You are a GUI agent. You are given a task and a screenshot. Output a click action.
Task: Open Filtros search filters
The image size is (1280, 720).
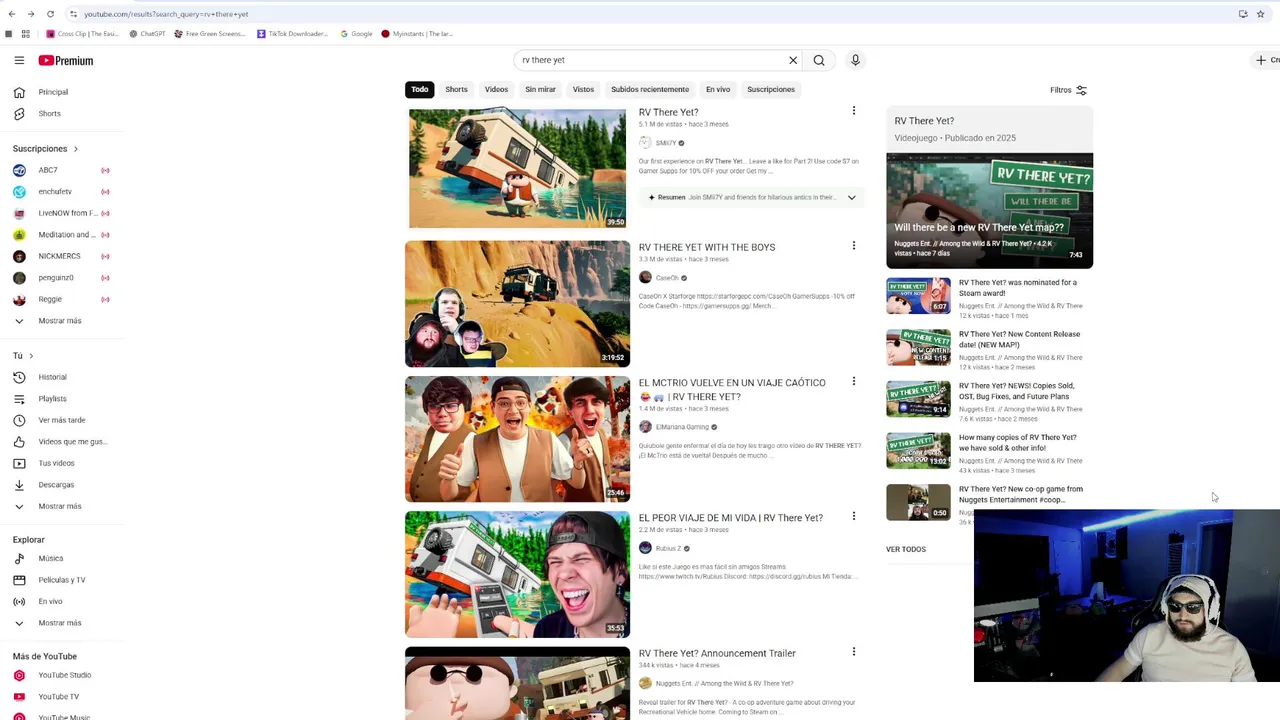(1069, 90)
